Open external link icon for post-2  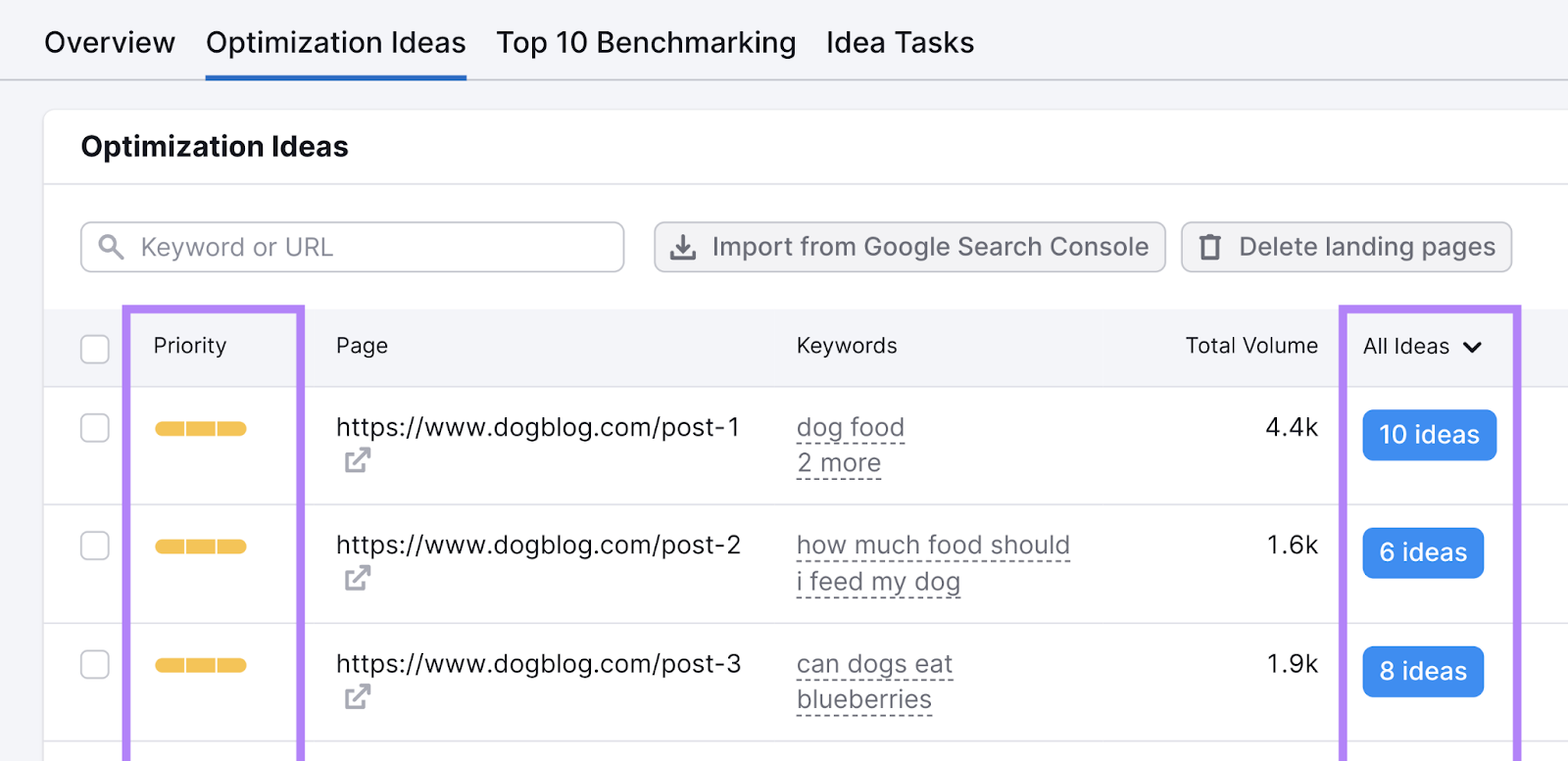point(358,579)
